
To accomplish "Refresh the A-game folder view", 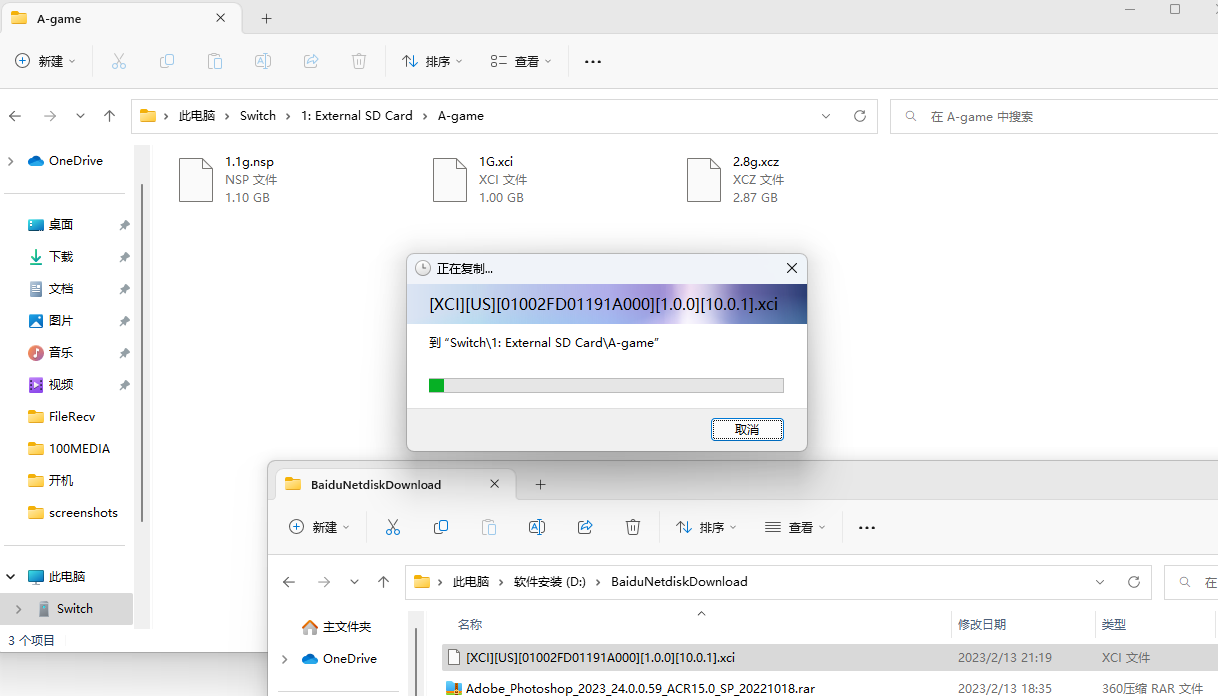I will coord(859,116).
